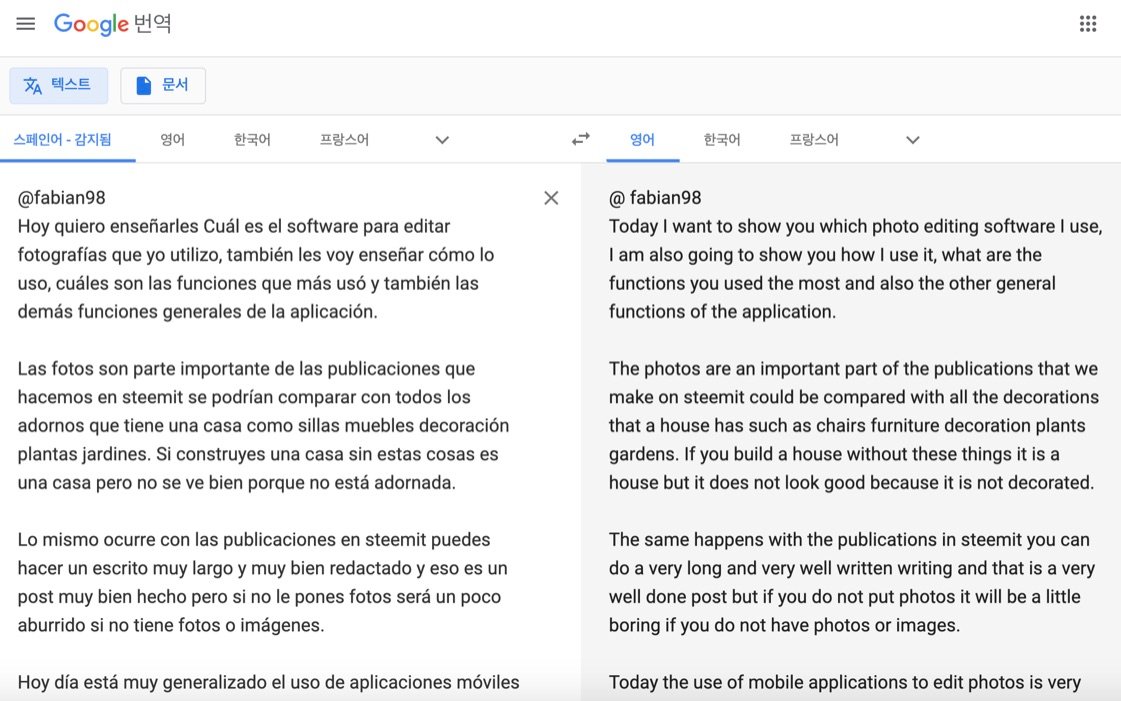Click the source paragraph starting 'Lo mismo ocurre'

point(262,582)
